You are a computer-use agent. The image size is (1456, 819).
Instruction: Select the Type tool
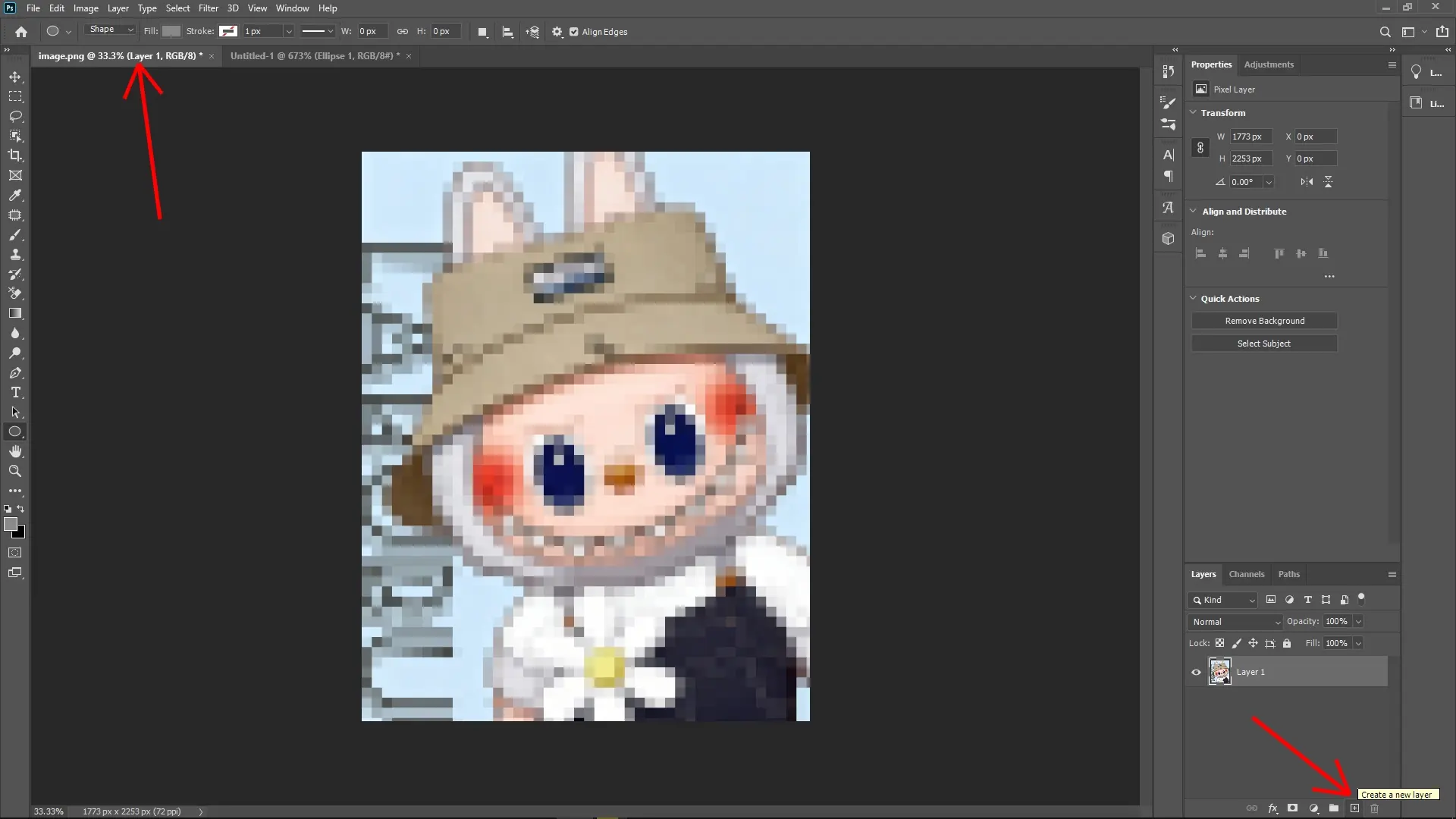pyautogui.click(x=15, y=392)
